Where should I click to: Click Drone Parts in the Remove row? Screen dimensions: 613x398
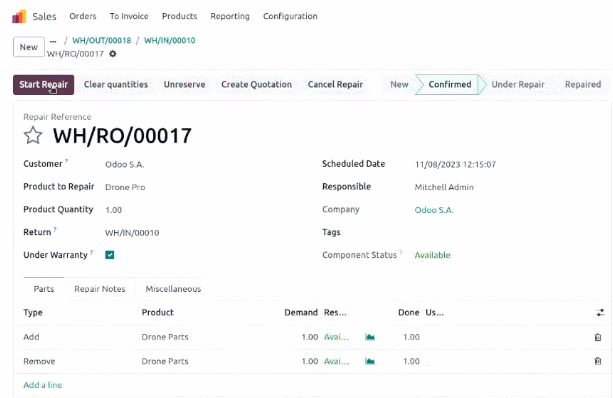click(x=165, y=361)
